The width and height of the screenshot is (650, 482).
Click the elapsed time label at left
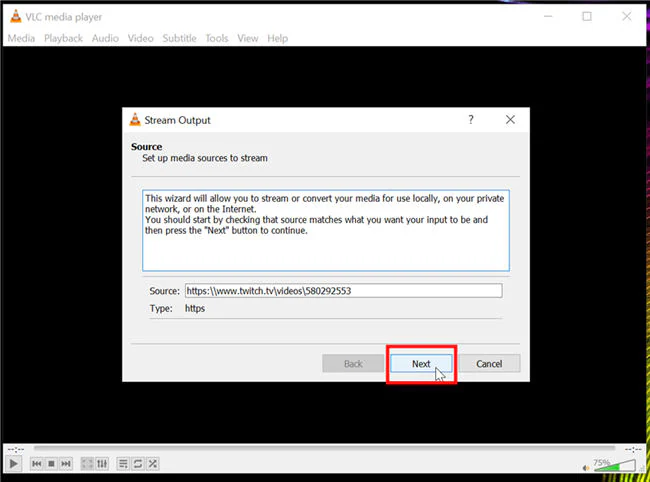16,449
